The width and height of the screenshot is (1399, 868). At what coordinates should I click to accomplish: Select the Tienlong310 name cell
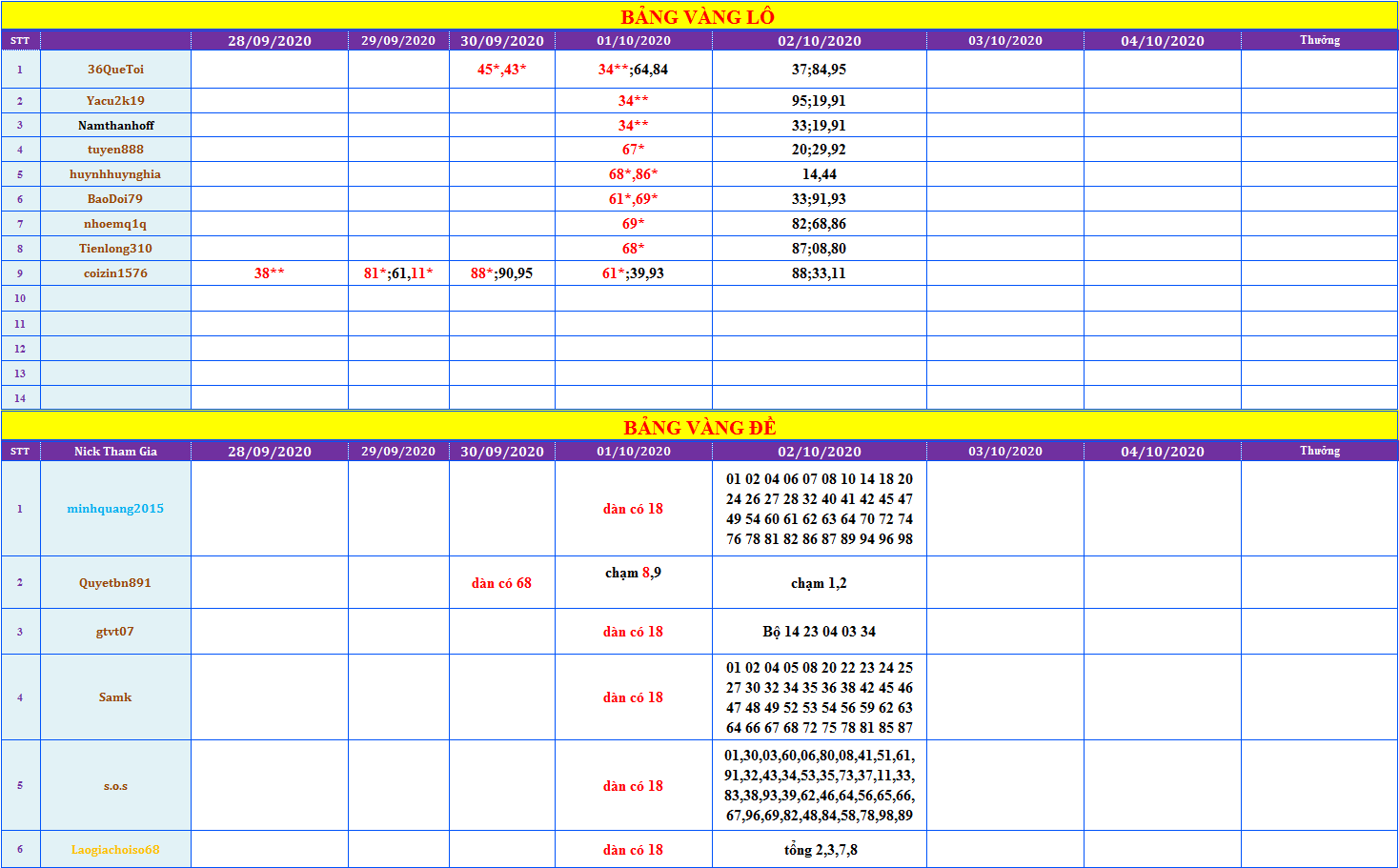pos(115,248)
